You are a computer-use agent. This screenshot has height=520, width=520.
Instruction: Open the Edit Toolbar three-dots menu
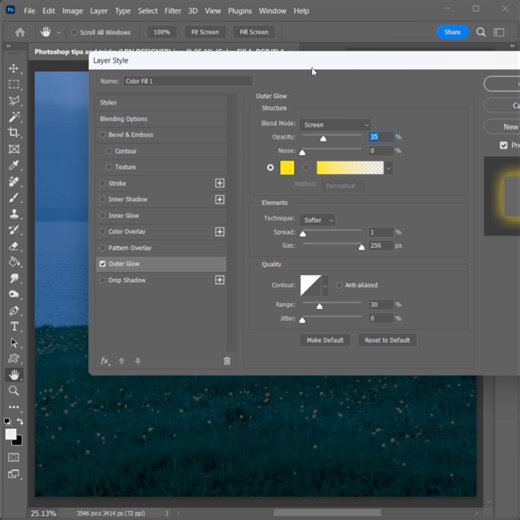click(14, 407)
